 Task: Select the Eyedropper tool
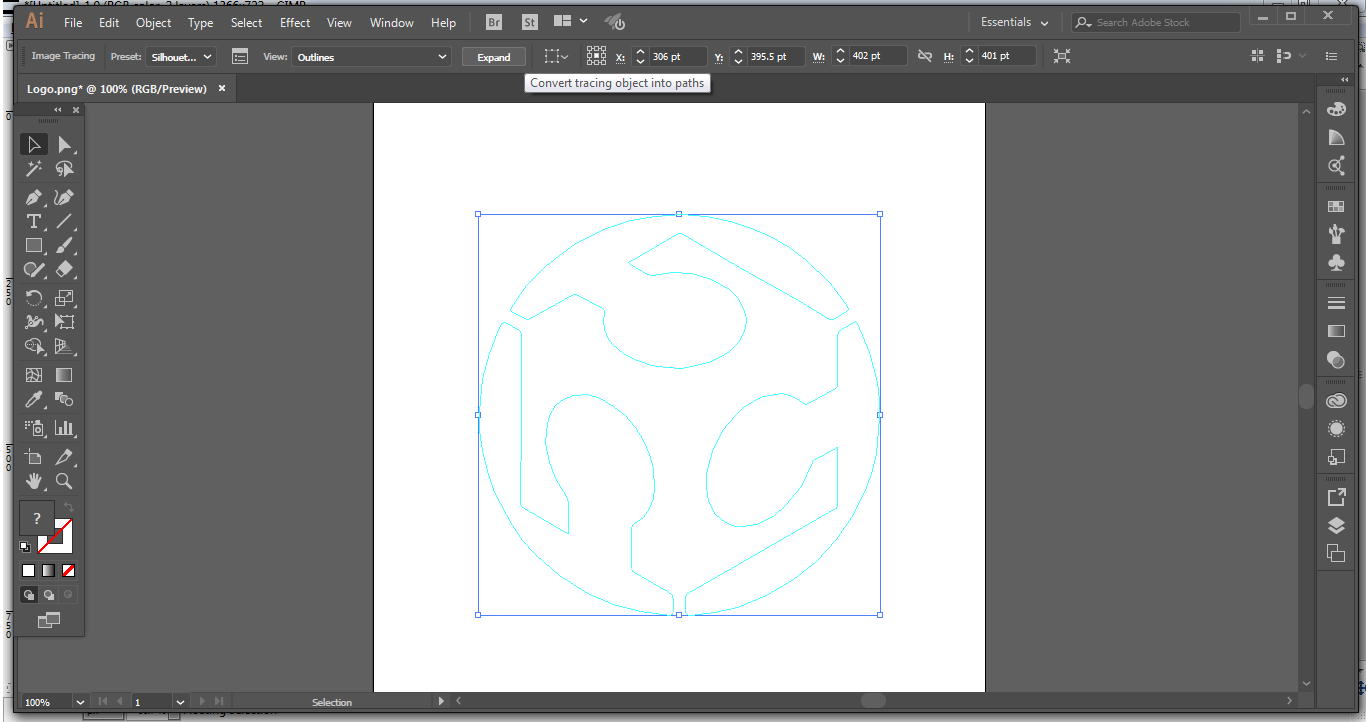pyautogui.click(x=34, y=399)
